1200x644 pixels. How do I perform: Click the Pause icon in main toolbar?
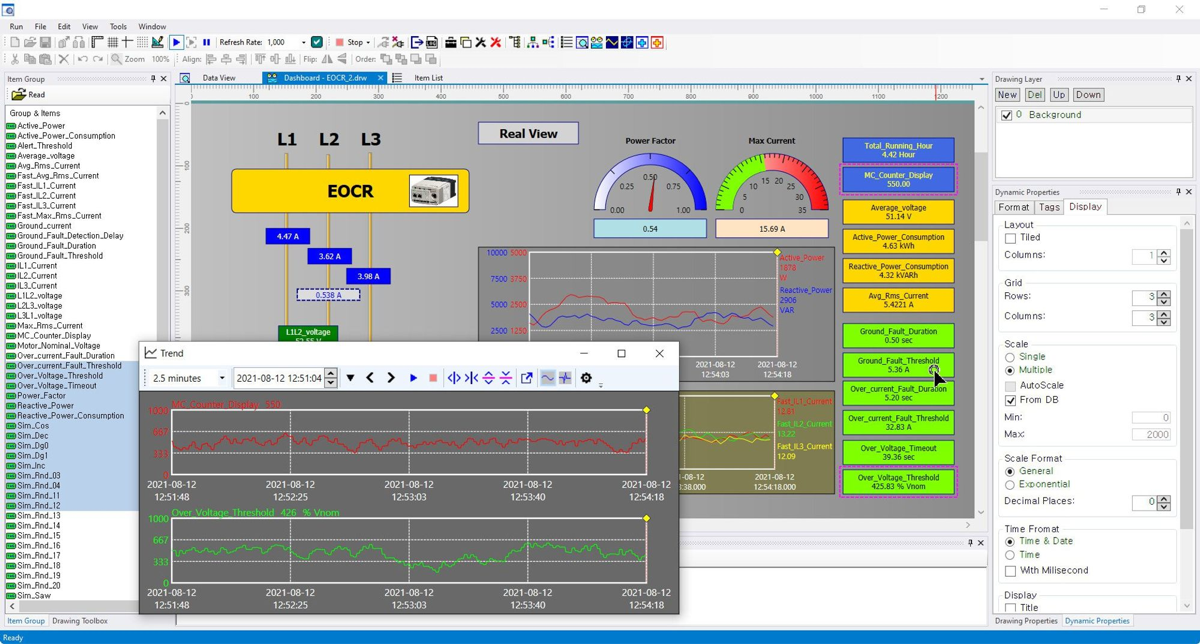tap(207, 42)
